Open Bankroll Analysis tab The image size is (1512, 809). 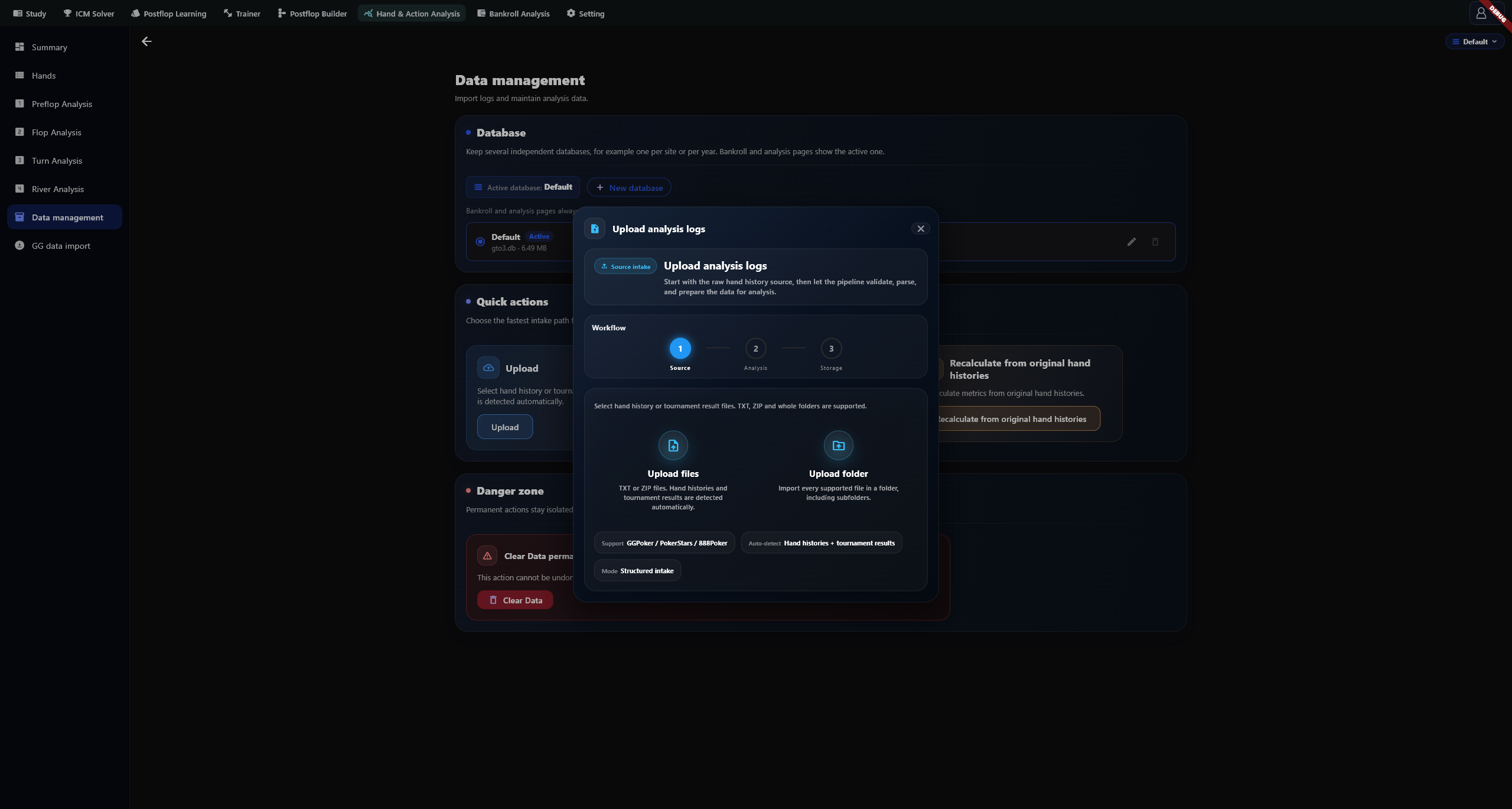point(513,14)
